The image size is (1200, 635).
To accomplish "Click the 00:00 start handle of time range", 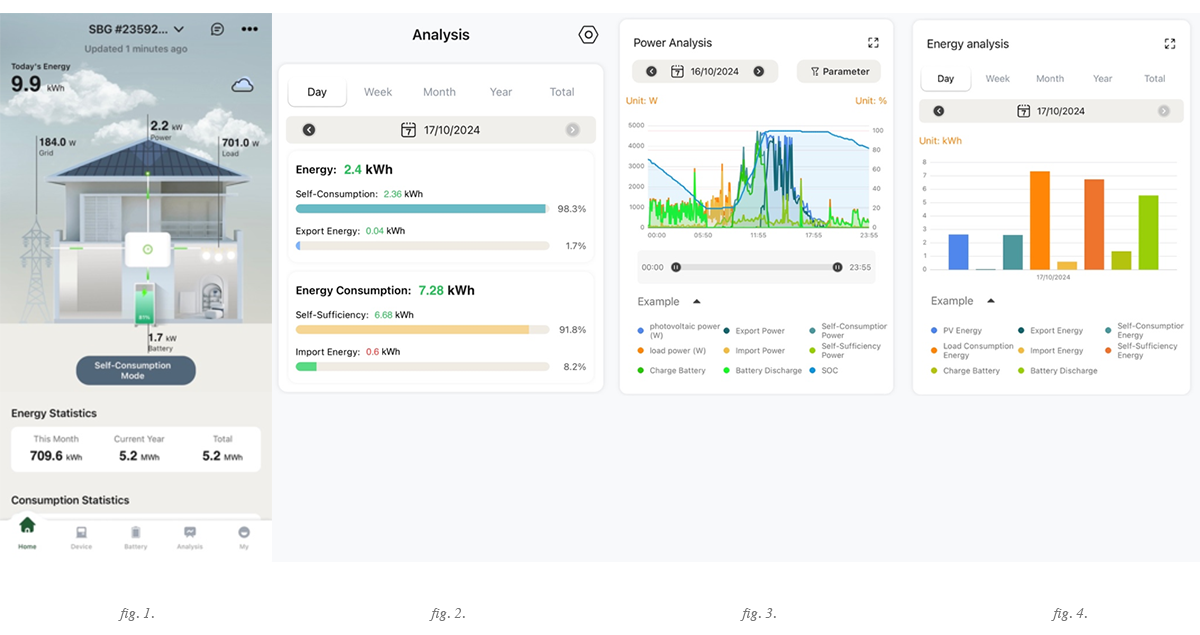I will [x=676, y=267].
